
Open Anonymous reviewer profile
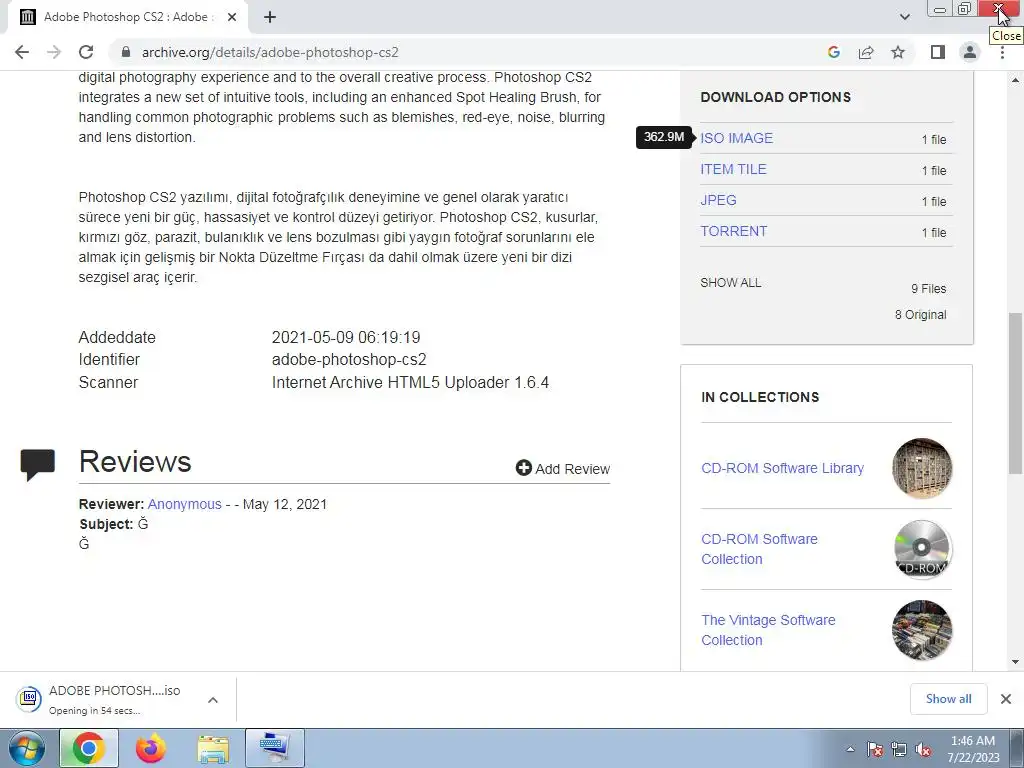[x=184, y=504]
